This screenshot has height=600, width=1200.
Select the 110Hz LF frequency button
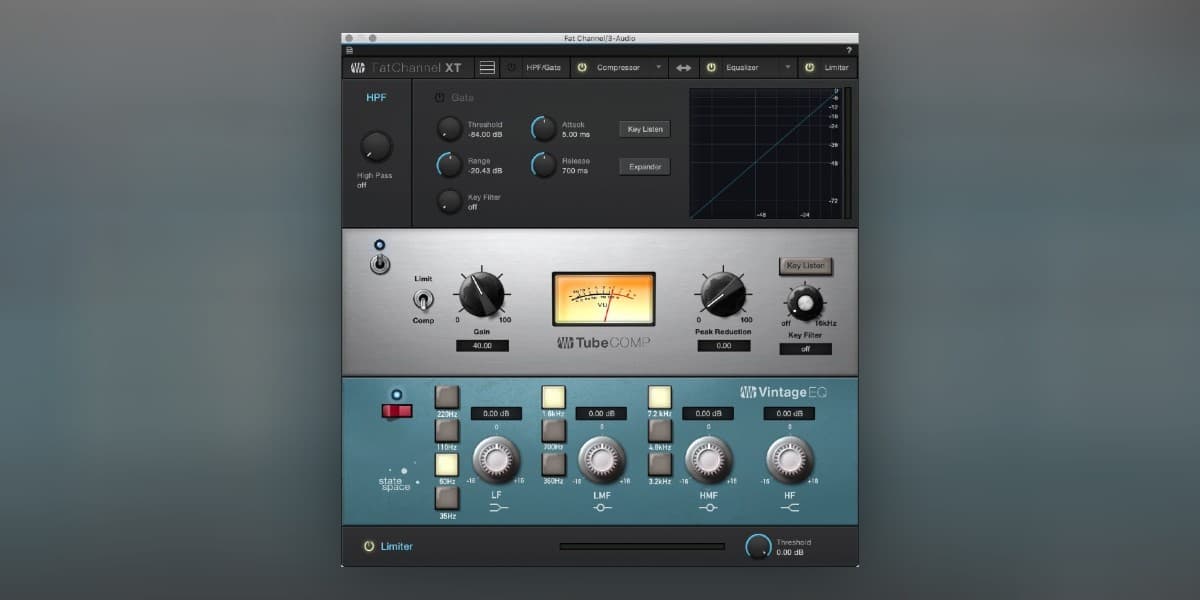pyautogui.click(x=447, y=431)
